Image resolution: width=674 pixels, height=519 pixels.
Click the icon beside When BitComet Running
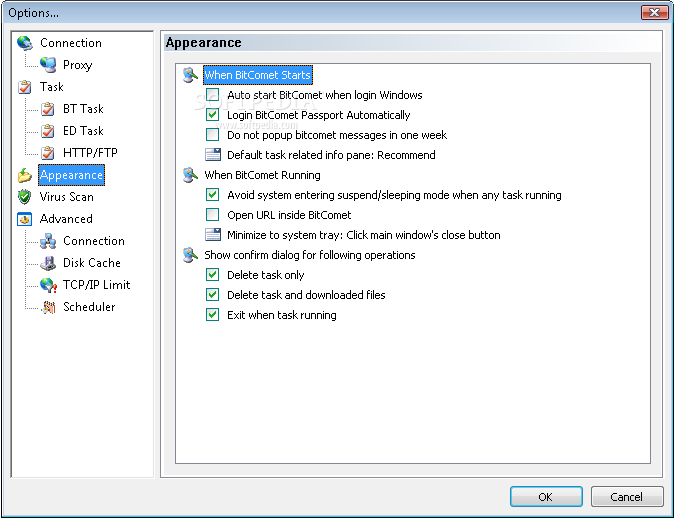(190, 175)
